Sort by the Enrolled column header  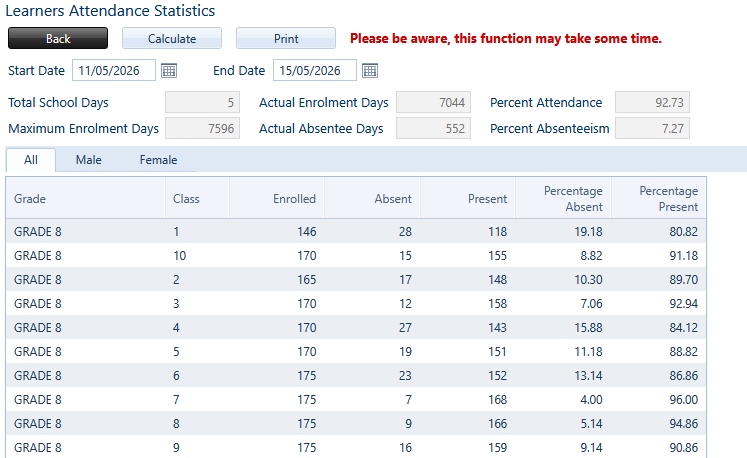277,198
